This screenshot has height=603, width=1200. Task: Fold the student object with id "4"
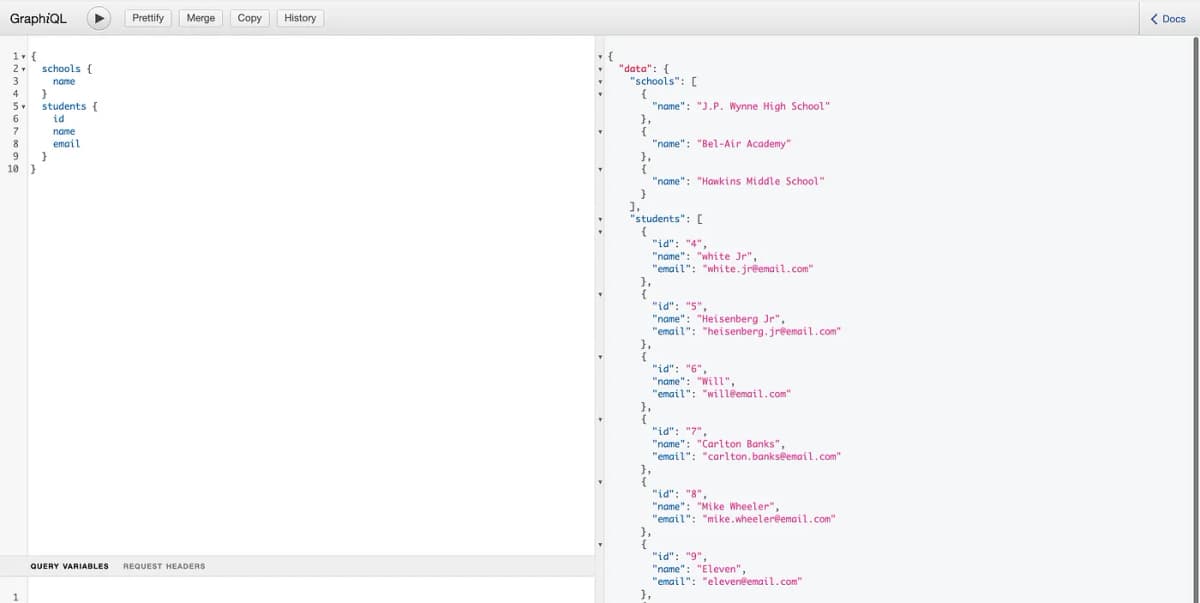pyautogui.click(x=600, y=231)
